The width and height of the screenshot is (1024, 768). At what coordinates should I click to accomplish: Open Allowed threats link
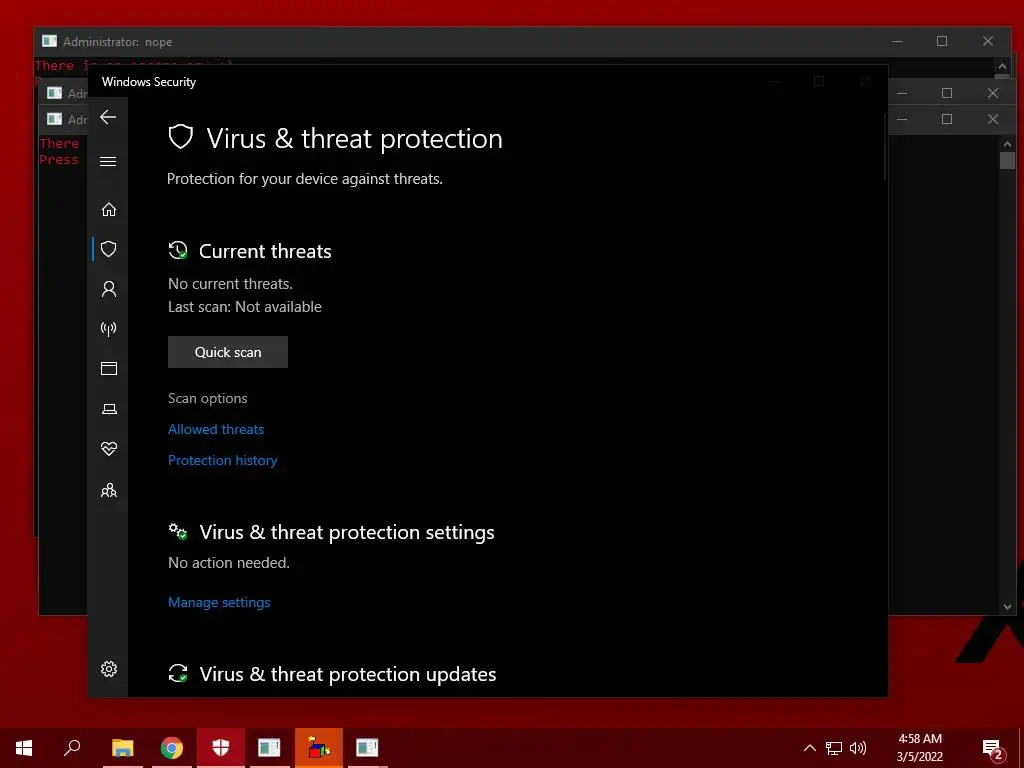pos(216,429)
